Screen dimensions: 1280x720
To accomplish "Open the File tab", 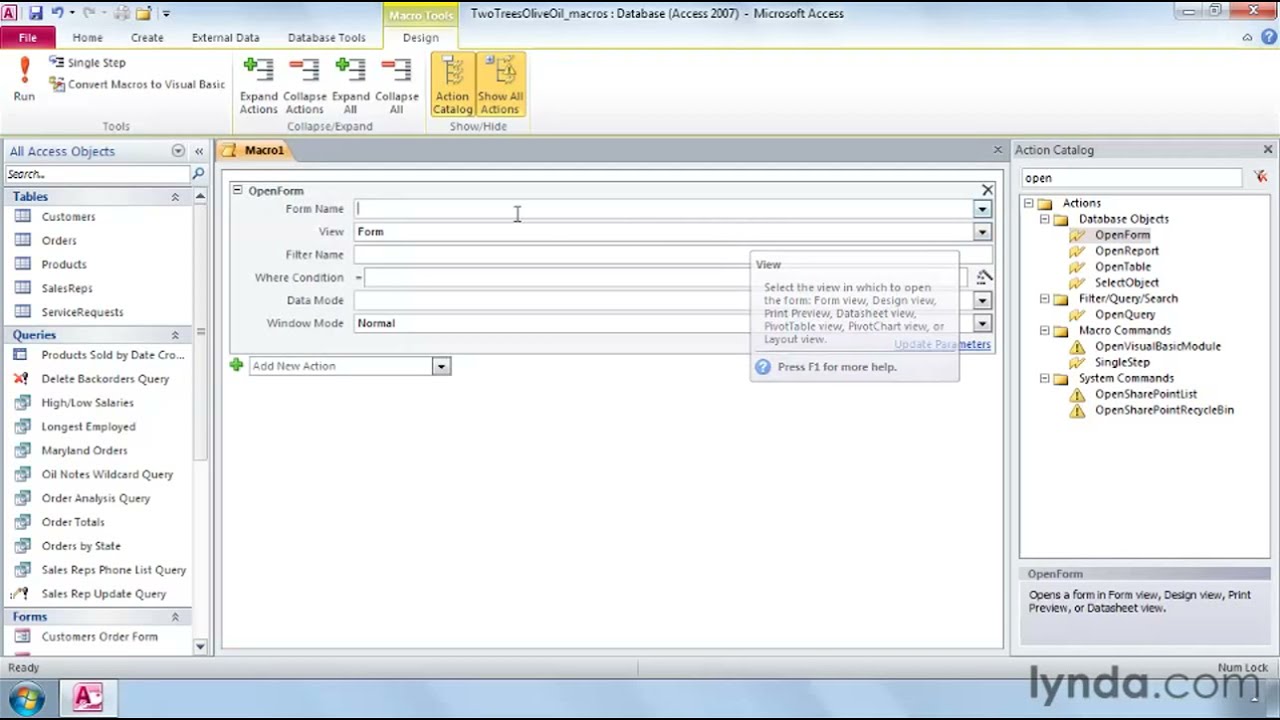I will click(28, 38).
